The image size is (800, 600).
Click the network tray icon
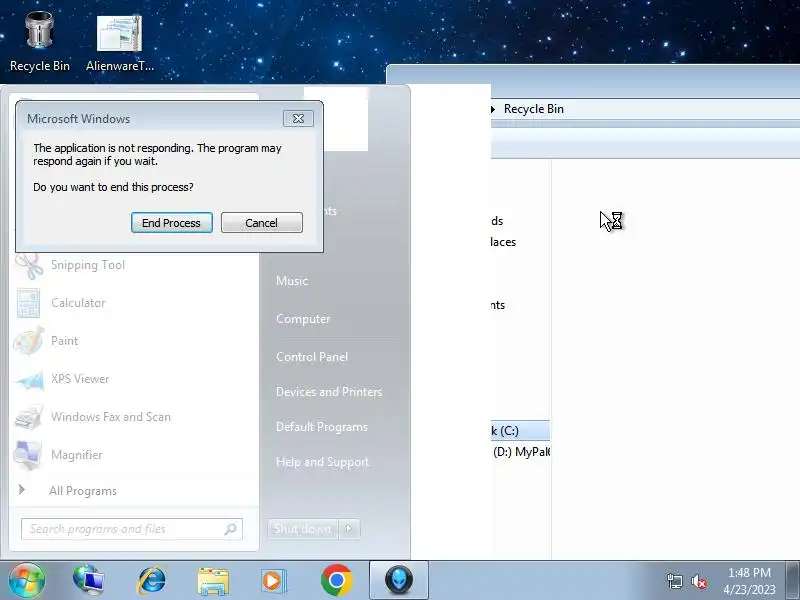[674, 581]
